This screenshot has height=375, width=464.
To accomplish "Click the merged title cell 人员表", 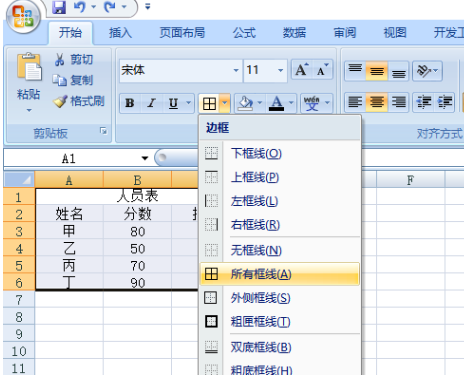I will [137, 196].
